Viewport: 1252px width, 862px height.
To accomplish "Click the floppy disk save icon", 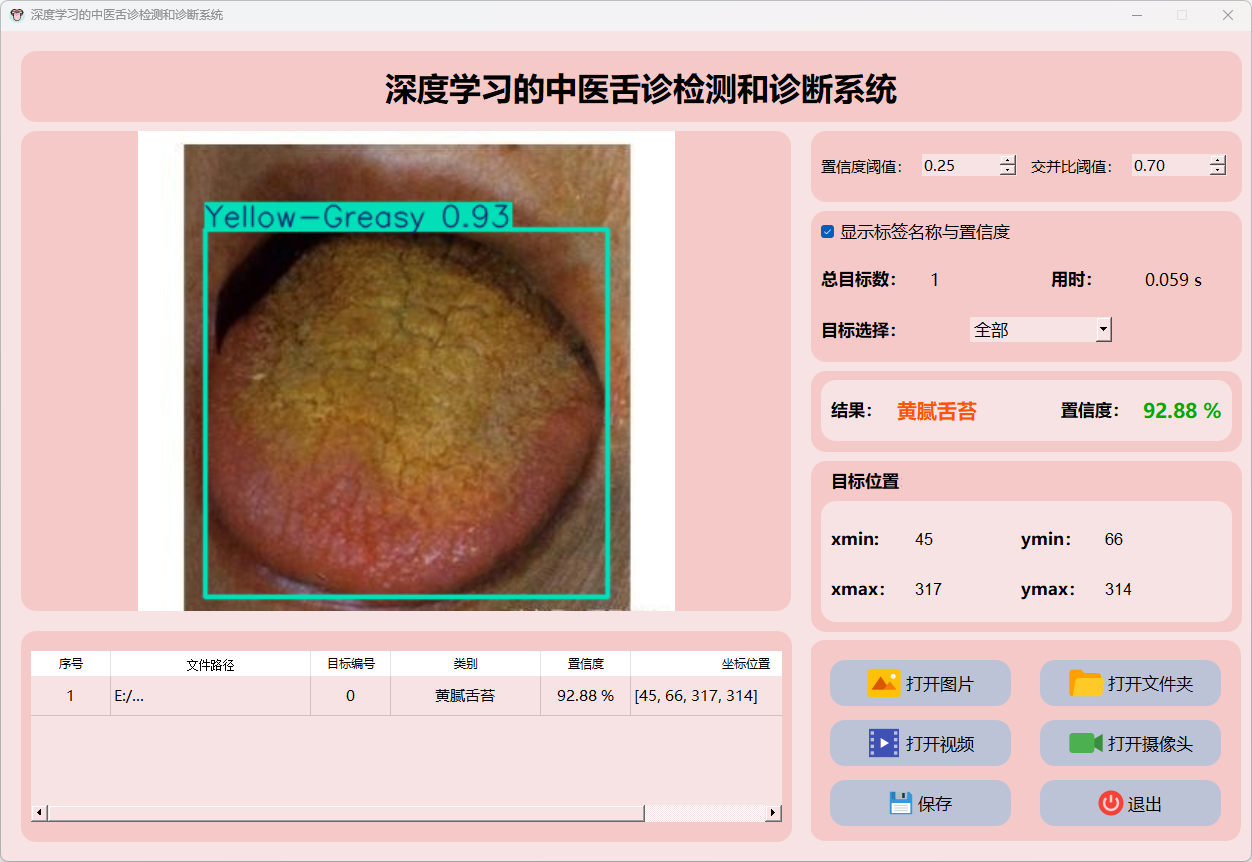I will pyautogui.click(x=900, y=803).
